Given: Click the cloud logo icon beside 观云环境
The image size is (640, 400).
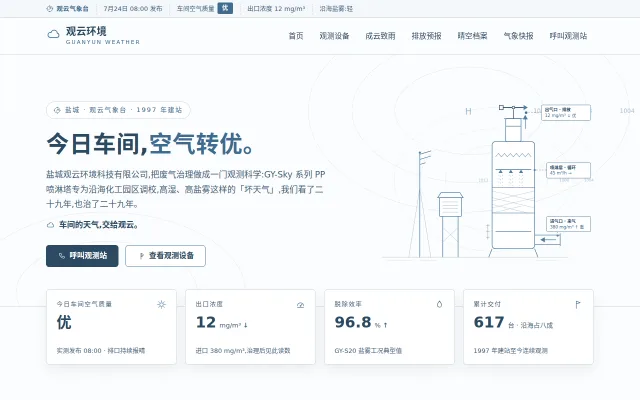Looking at the screenshot, I should (x=53, y=34).
